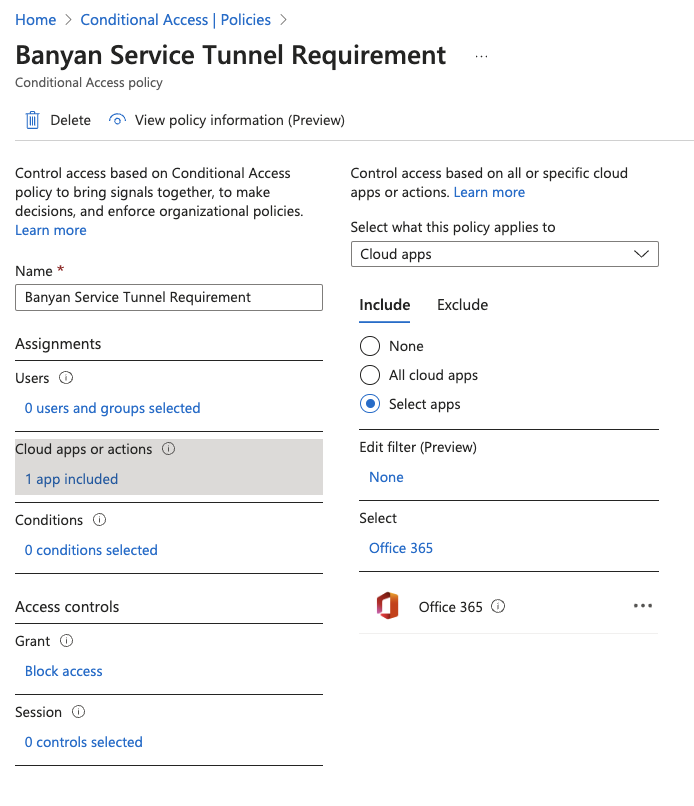This screenshot has width=694, height=806.
Task: Click info icon beside Cloud apps or actions
Action: (169, 449)
